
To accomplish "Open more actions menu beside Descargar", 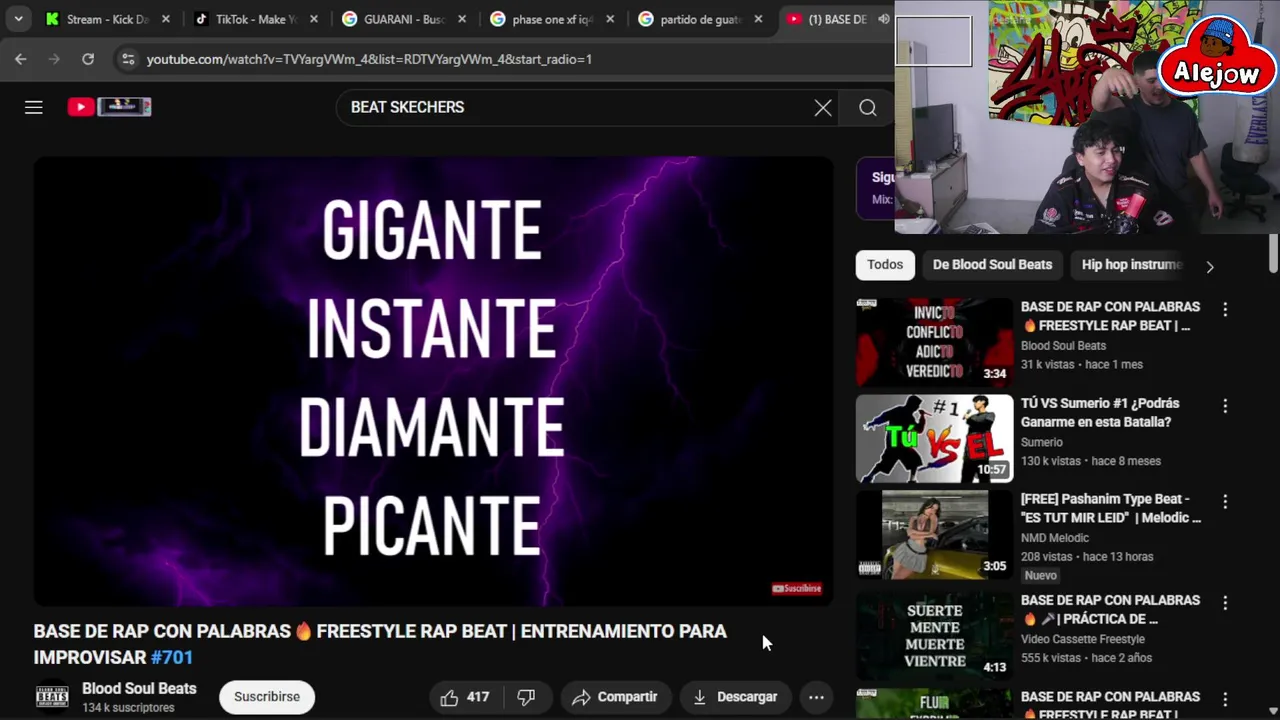I will [816, 697].
